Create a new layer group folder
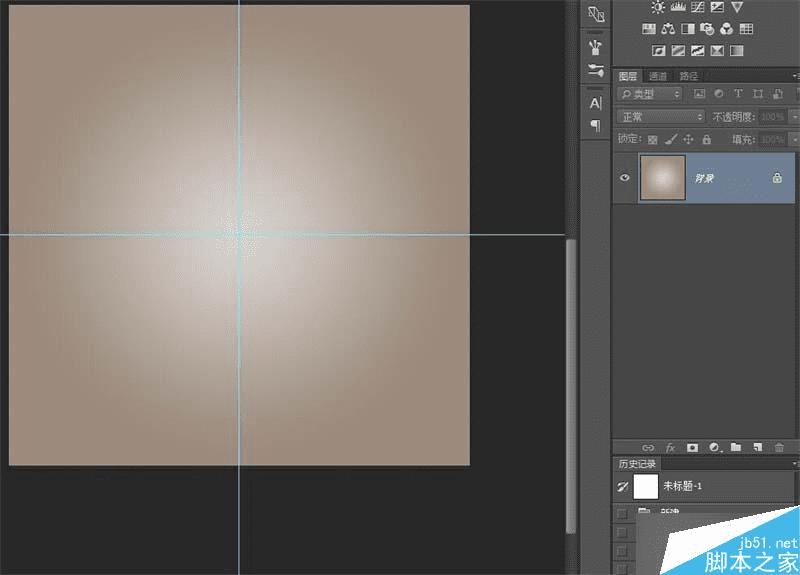 (735, 448)
